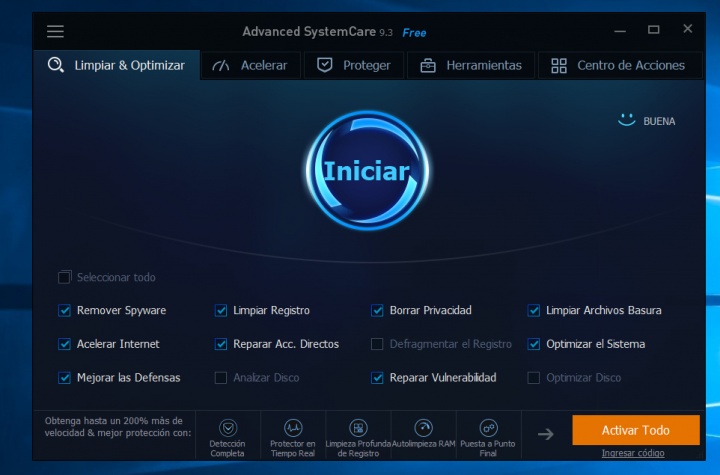Switch to the Centro de Acciones tab

620,65
